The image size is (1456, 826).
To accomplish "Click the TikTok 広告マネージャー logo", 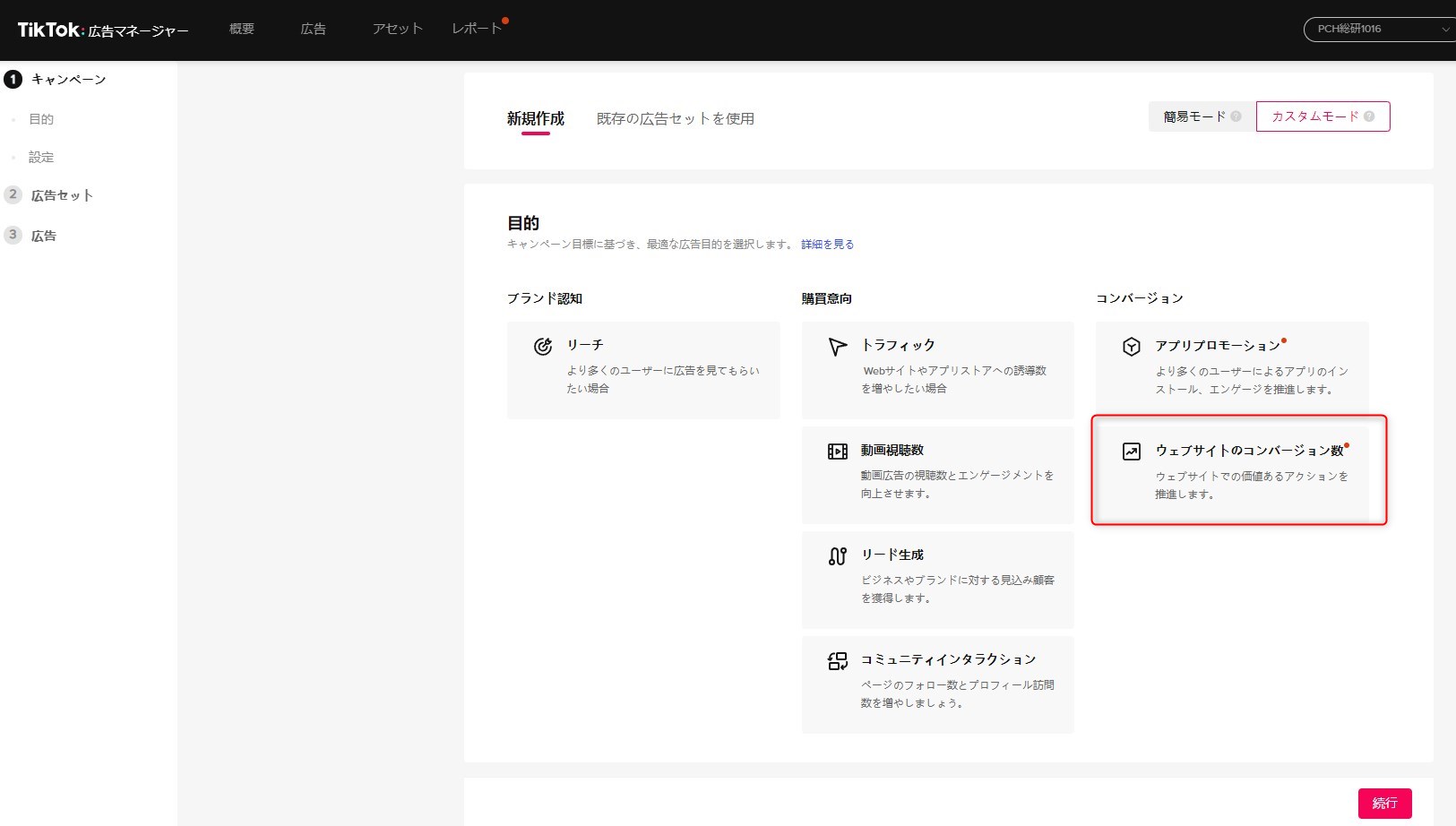I will click(102, 30).
